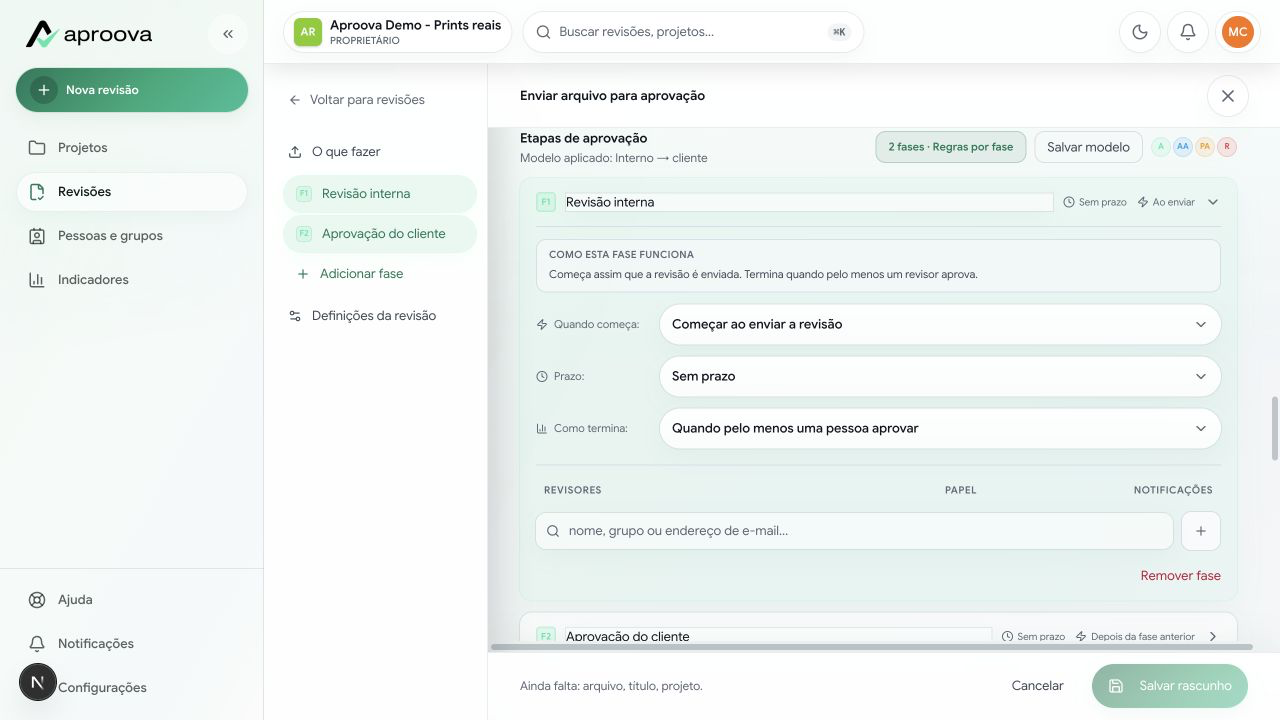This screenshot has height=720, width=1280.
Task: Select the Revisão interna phase step
Action: coord(380,194)
